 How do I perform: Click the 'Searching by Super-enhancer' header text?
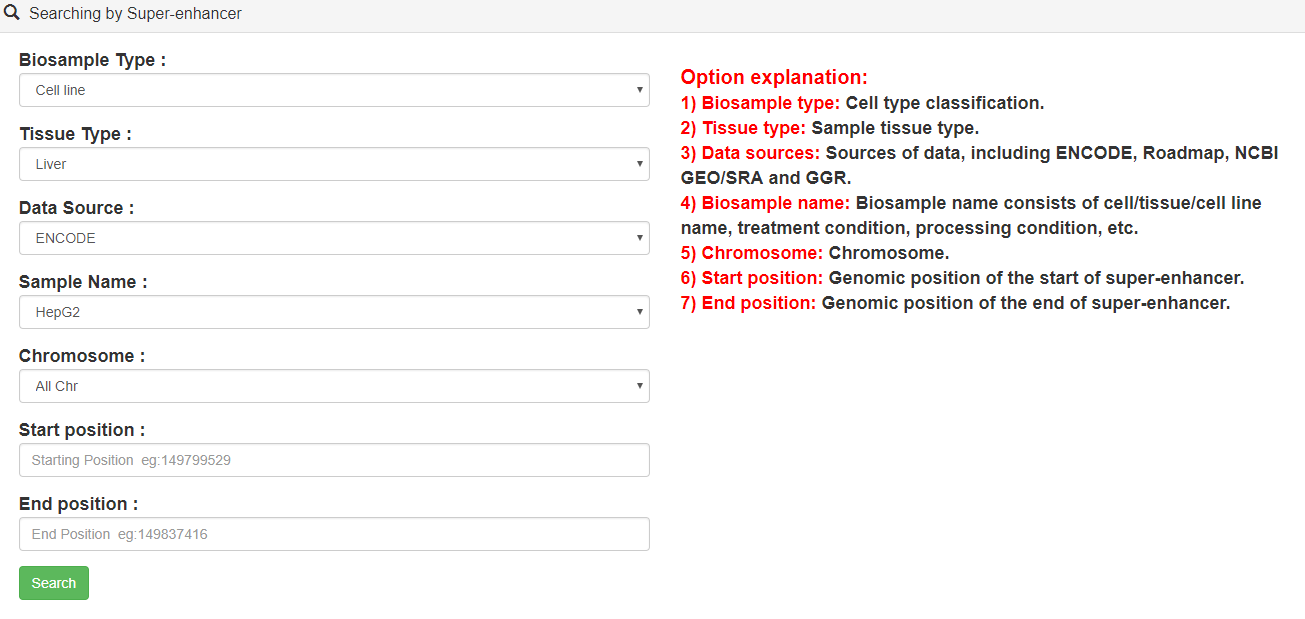(x=135, y=14)
